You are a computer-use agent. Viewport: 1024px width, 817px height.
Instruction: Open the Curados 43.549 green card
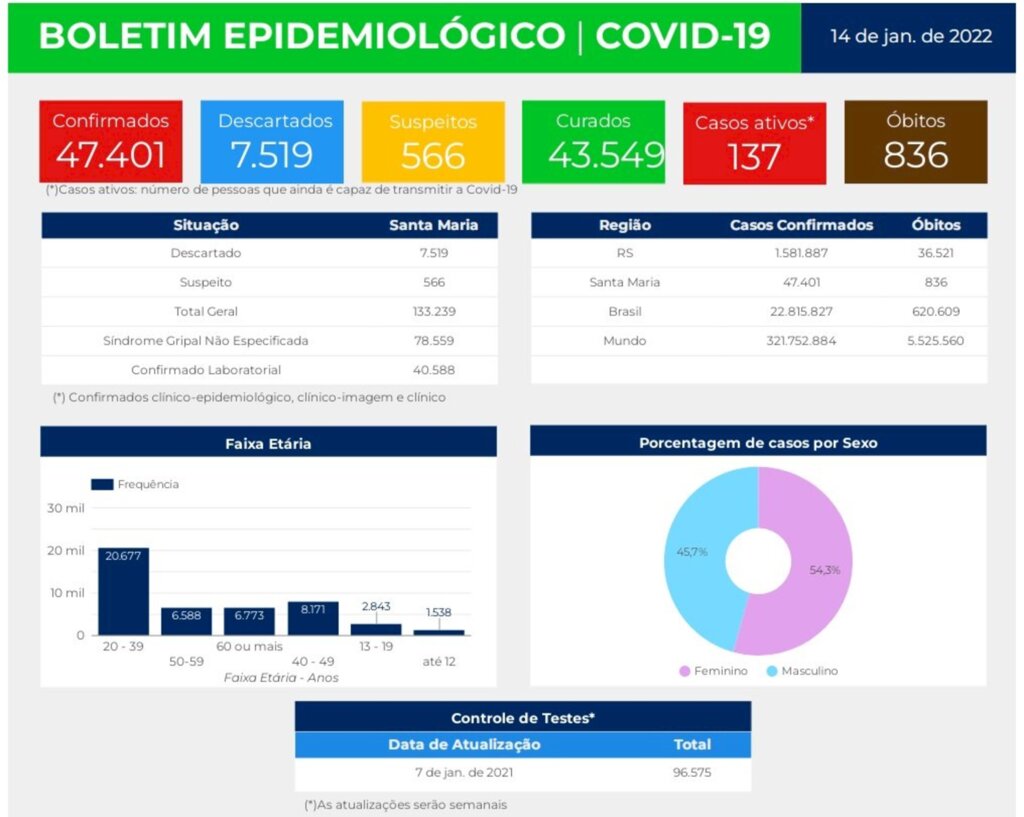pos(594,142)
